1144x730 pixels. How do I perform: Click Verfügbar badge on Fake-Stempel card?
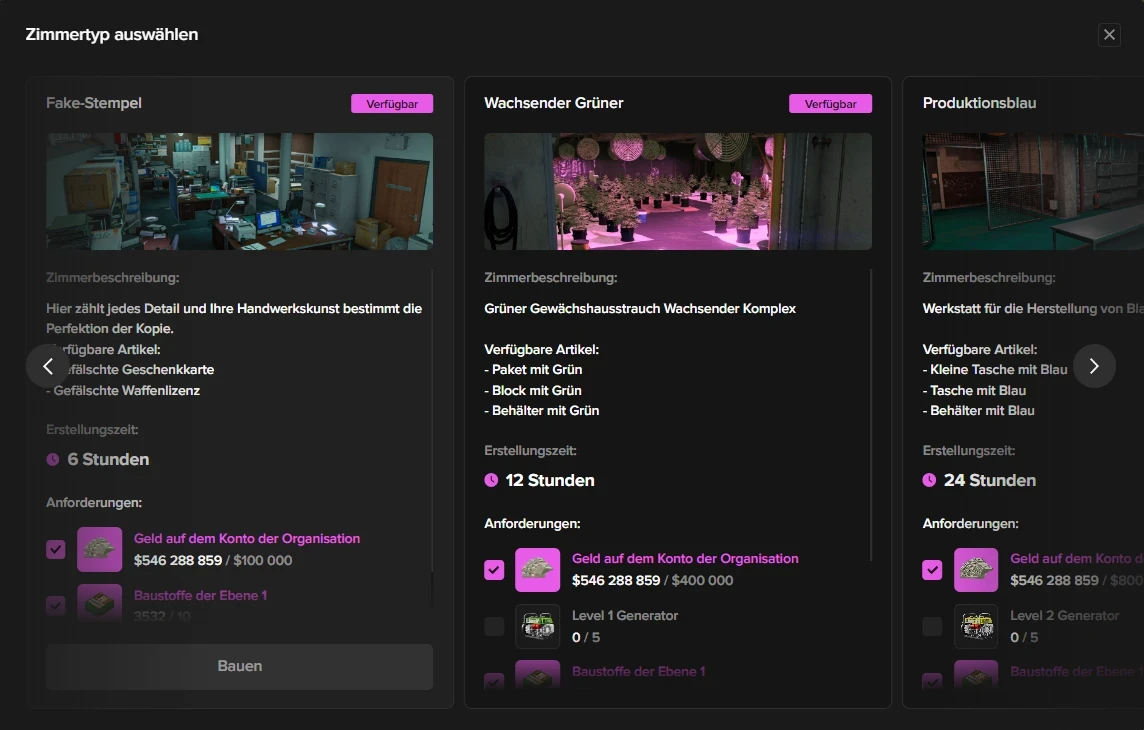tap(391, 103)
